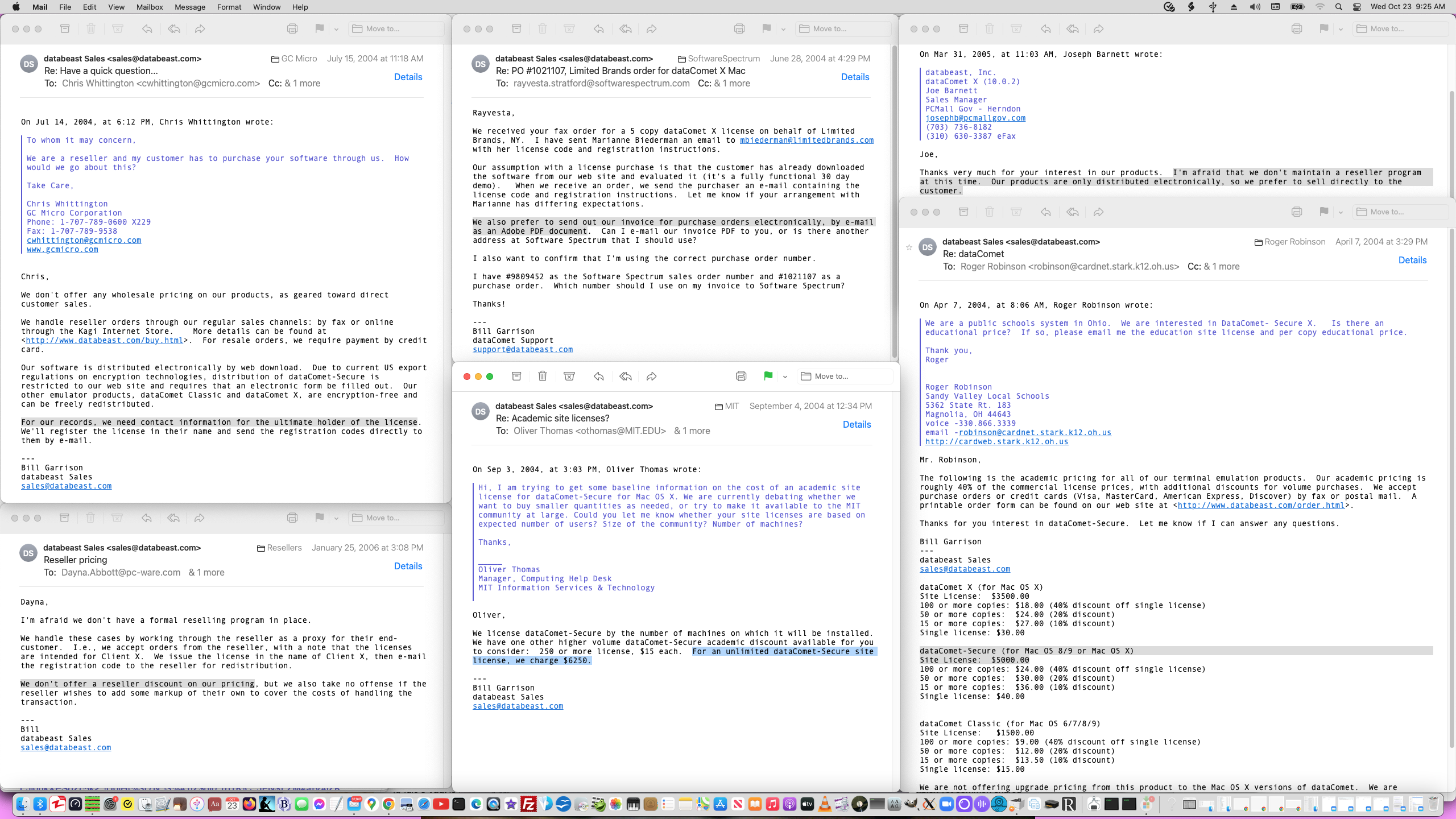
Task: Reply all in Roger Robinson dataComet window
Action: (1073, 212)
